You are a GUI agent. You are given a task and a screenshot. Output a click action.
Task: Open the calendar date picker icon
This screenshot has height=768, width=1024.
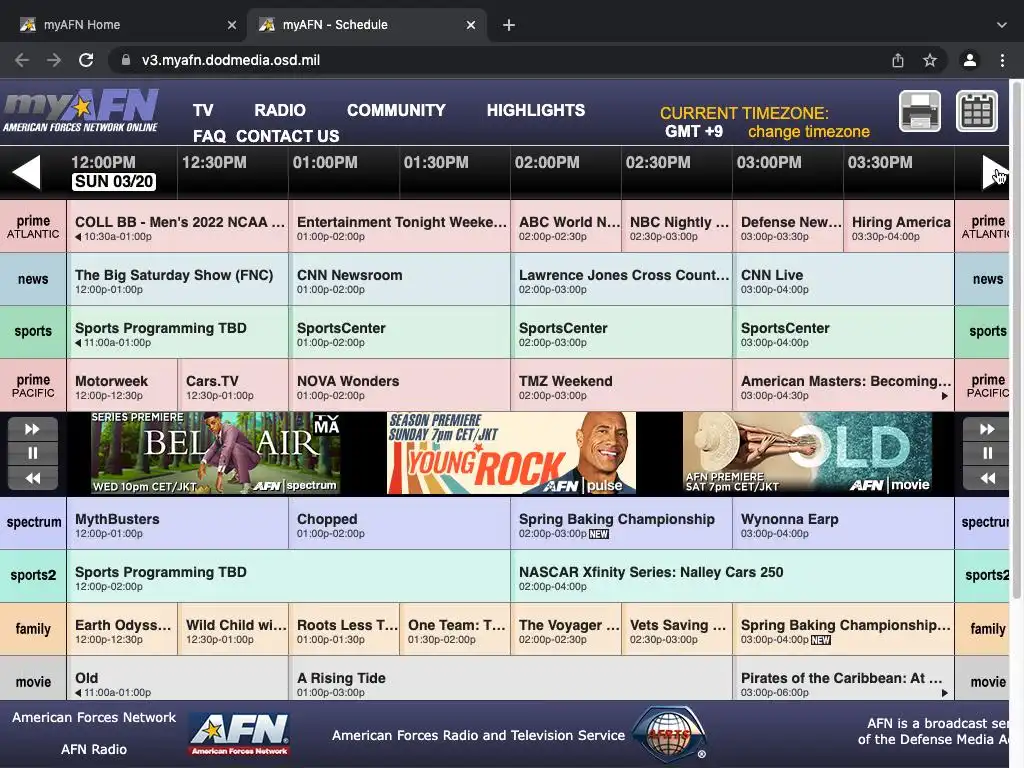(x=977, y=111)
